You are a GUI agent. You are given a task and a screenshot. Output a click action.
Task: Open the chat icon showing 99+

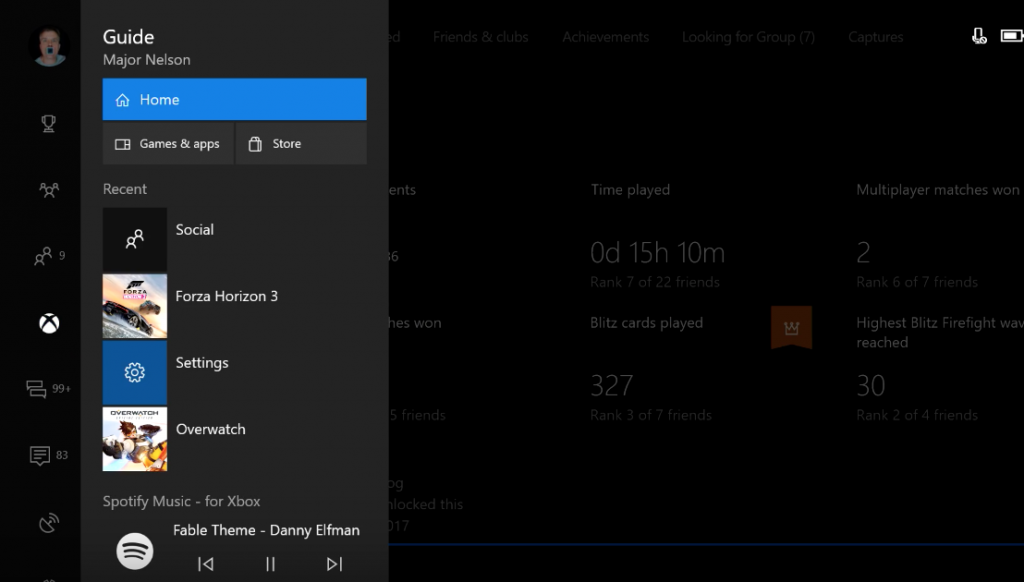(48, 389)
